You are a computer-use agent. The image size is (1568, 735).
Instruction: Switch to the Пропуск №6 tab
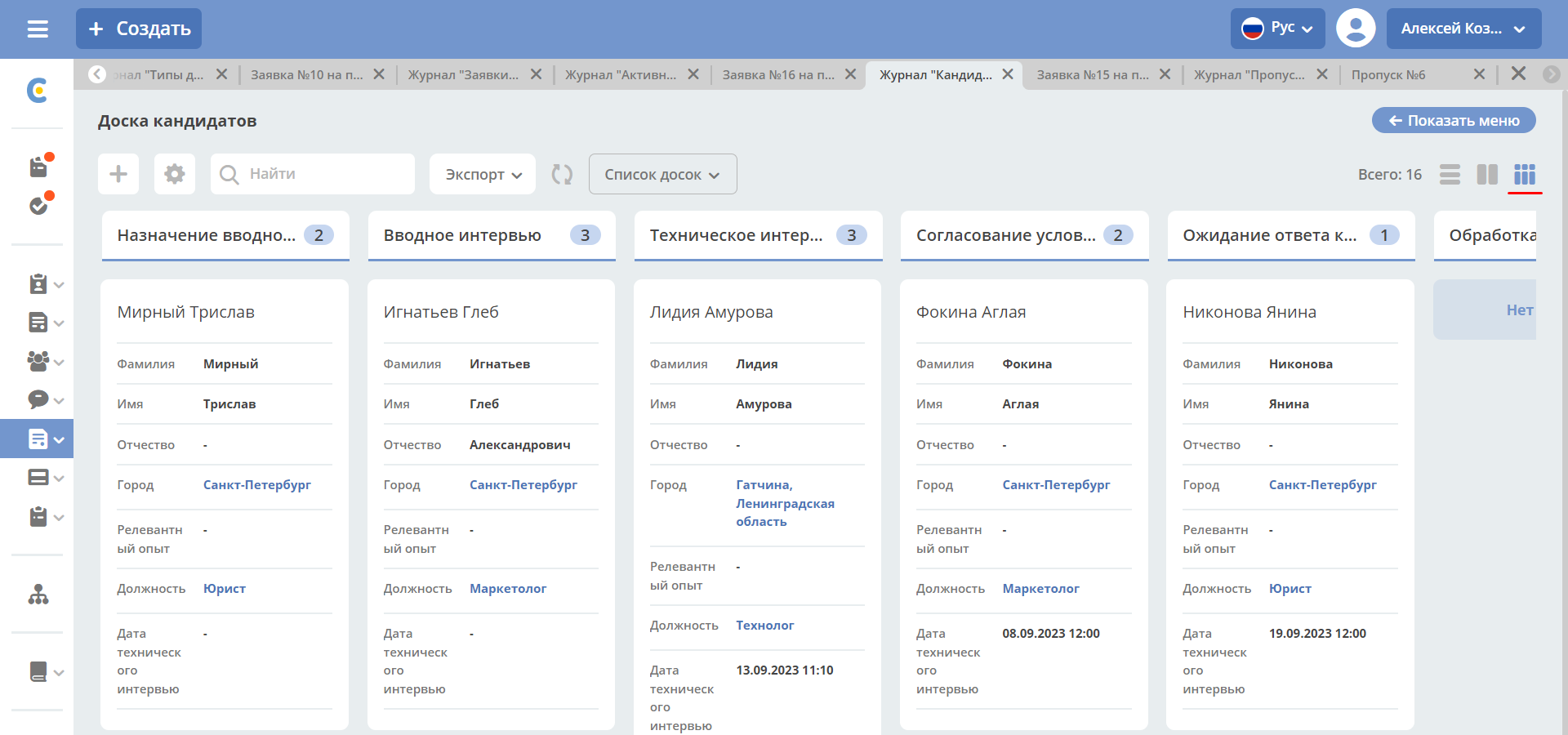(x=1388, y=74)
